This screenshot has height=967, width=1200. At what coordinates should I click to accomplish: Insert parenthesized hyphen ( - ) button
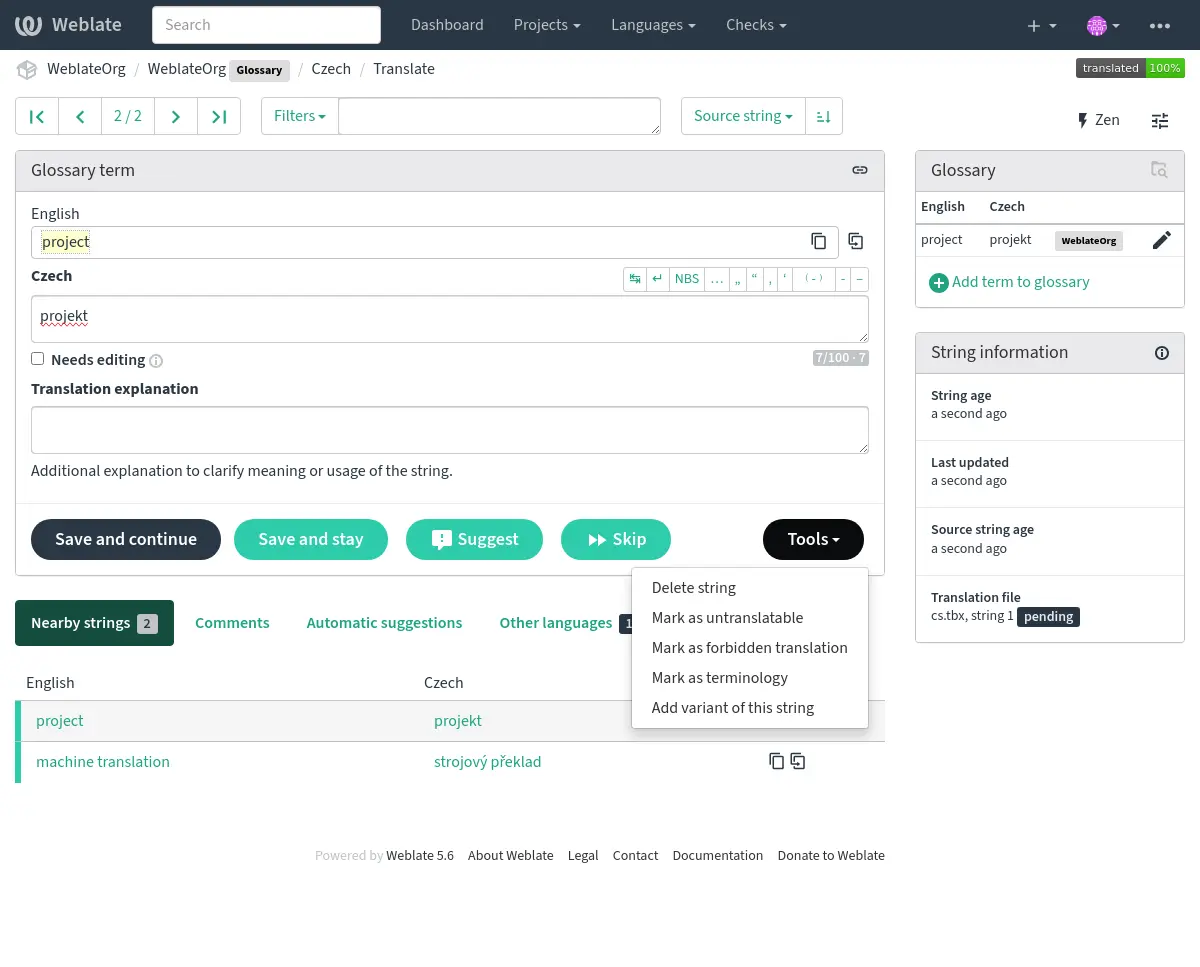(814, 279)
